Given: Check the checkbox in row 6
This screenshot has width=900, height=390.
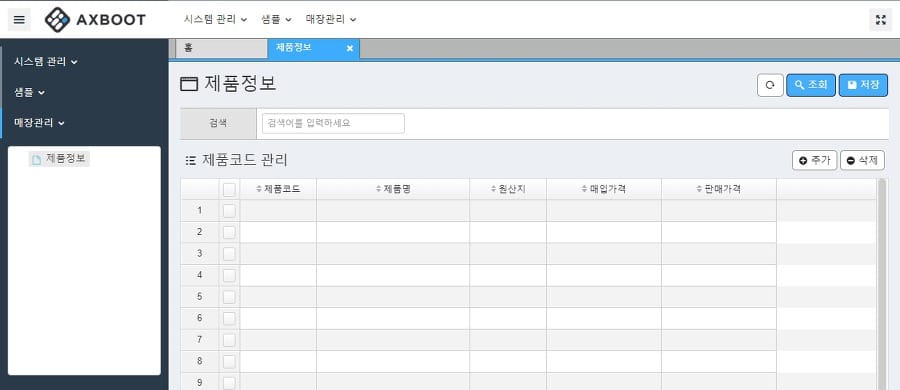Looking at the screenshot, I should (x=229, y=318).
